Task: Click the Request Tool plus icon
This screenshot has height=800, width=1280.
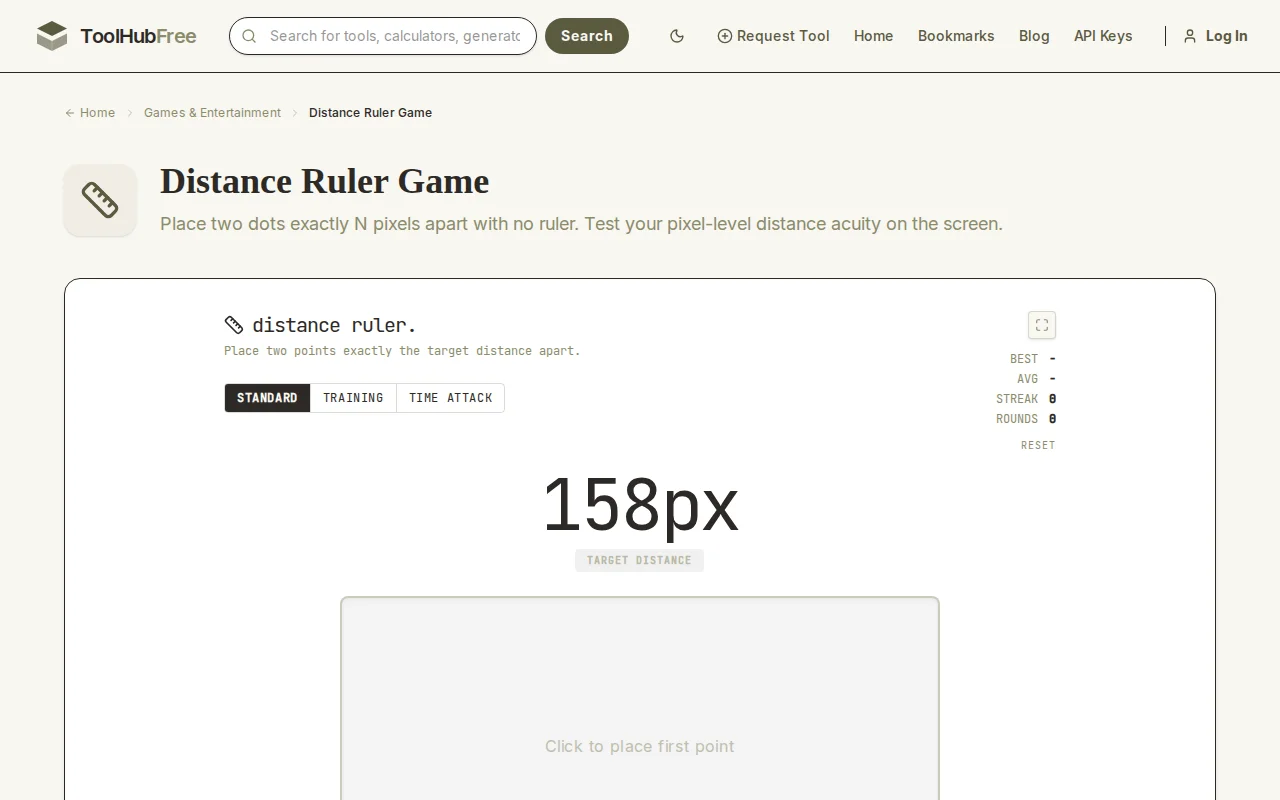Action: point(725,36)
